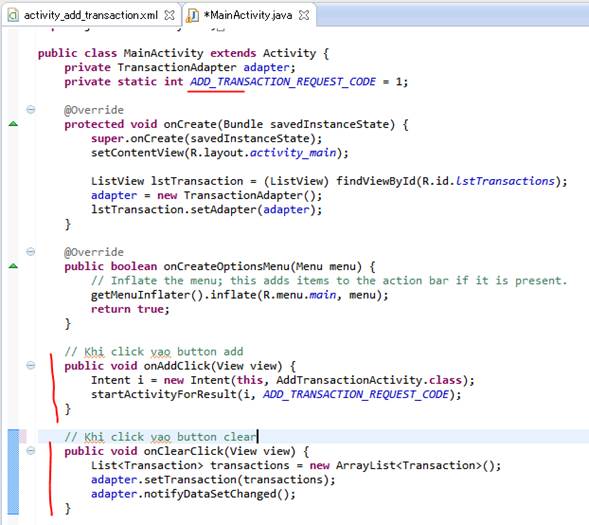This screenshot has width=589, height=525.
Task: Click the activity_main layout reference
Action: pyautogui.click(x=293, y=153)
